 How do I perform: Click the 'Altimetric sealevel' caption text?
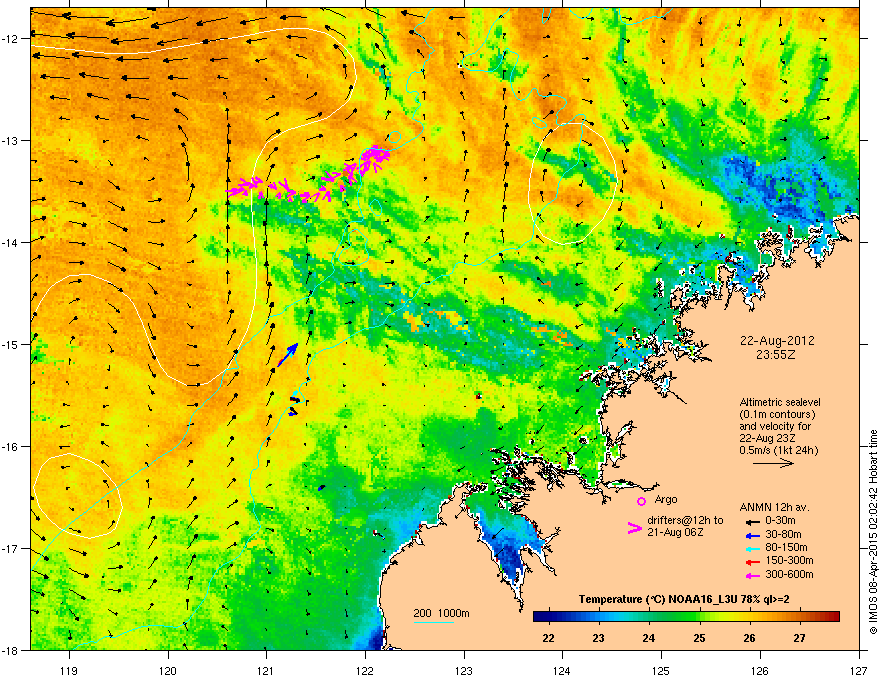pos(780,402)
